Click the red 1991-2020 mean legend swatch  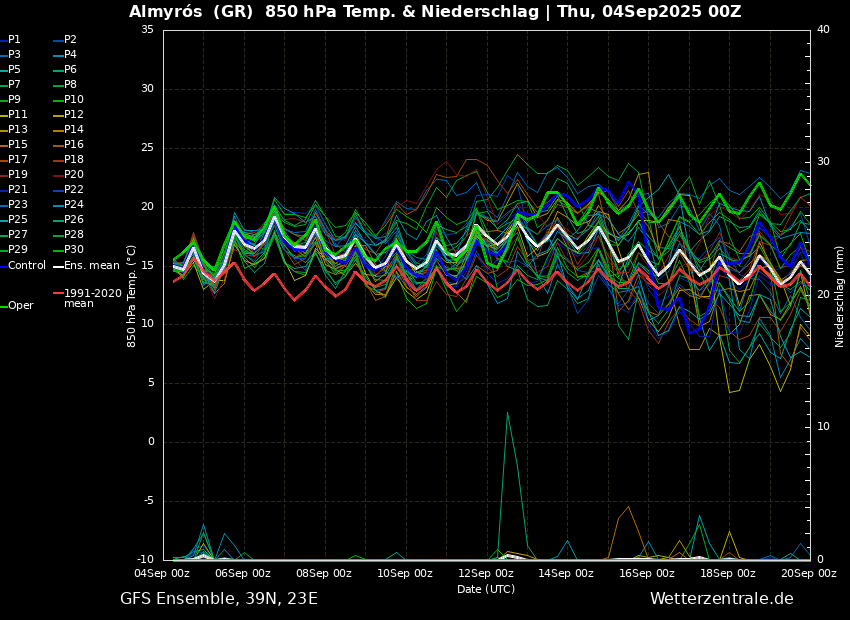pos(58,294)
